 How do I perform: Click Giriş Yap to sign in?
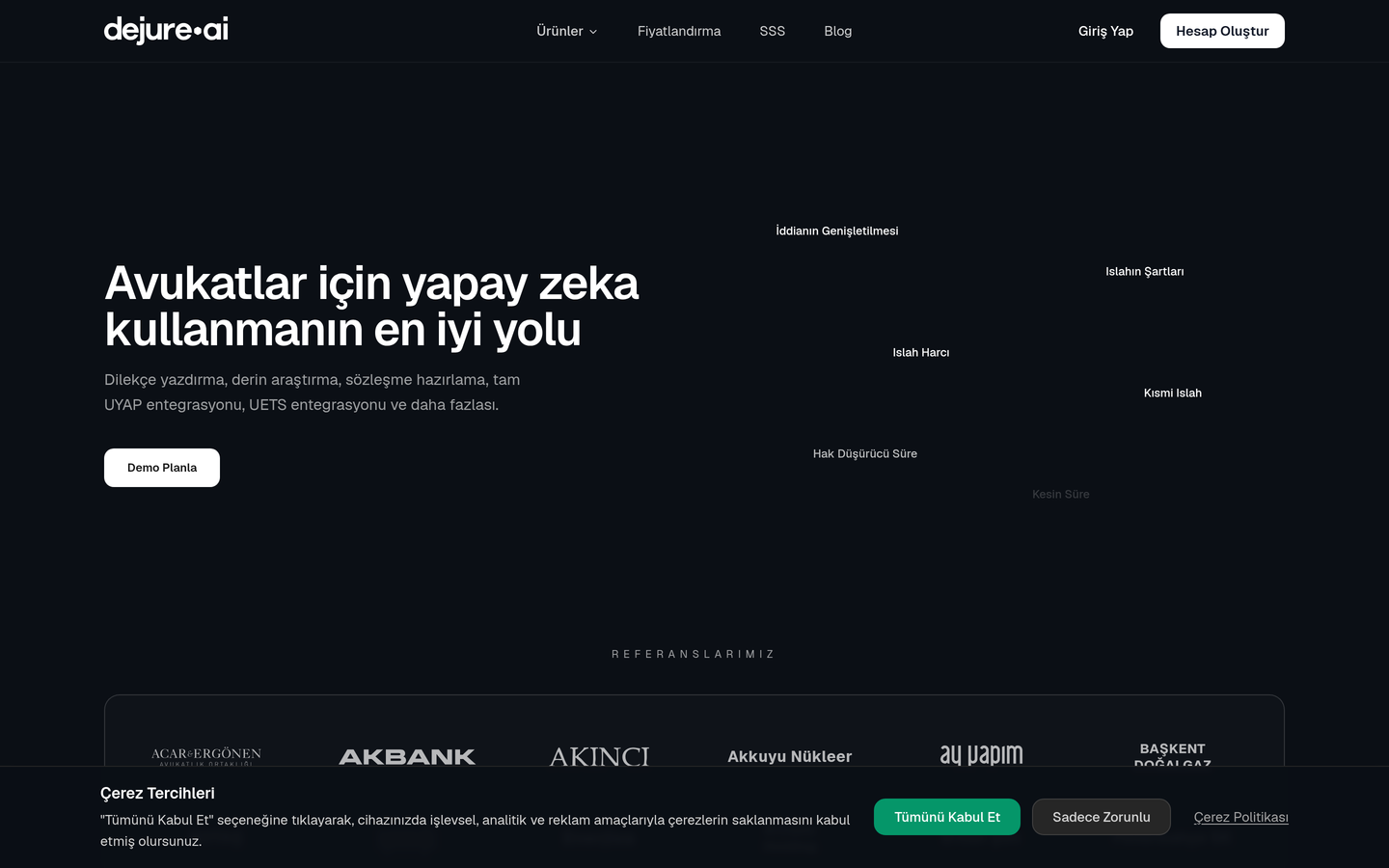pos(1105,31)
